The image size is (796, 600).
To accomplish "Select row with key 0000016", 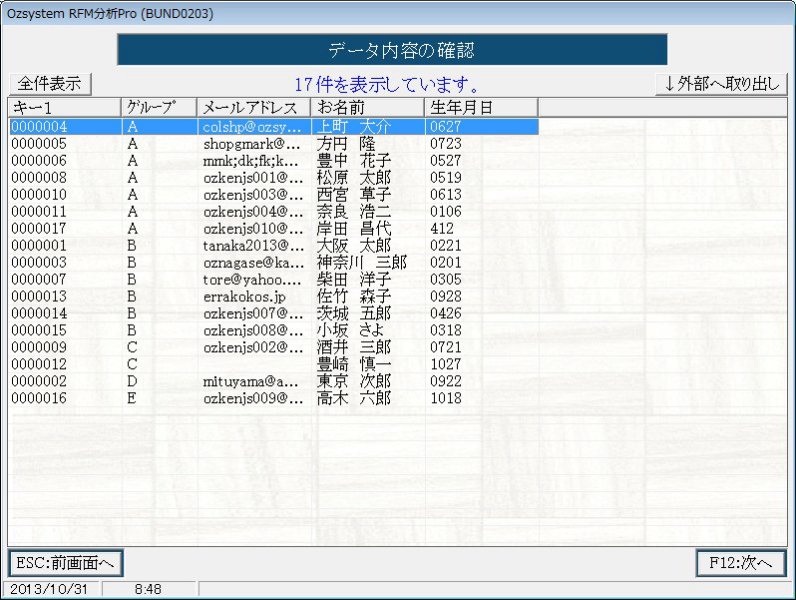I will click(274, 398).
